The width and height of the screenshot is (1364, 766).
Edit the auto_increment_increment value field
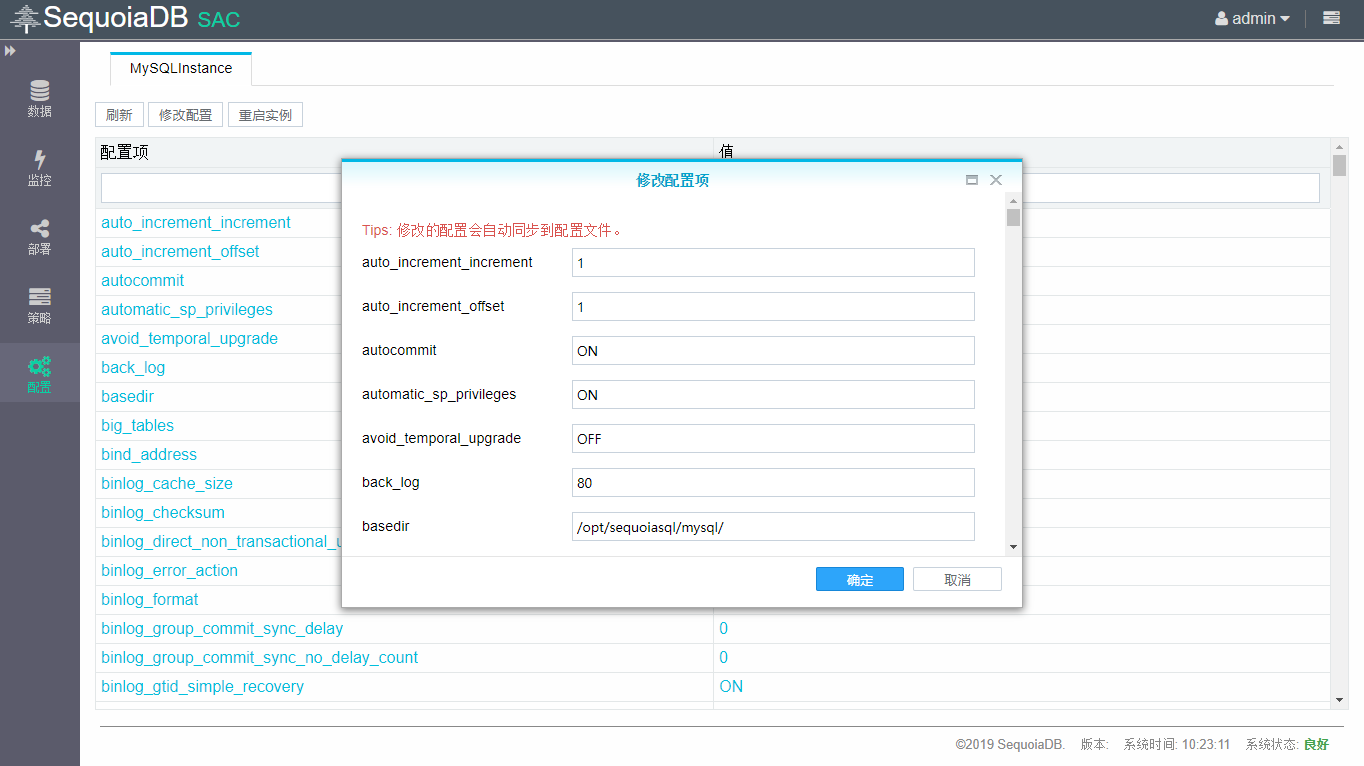coord(773,263)
